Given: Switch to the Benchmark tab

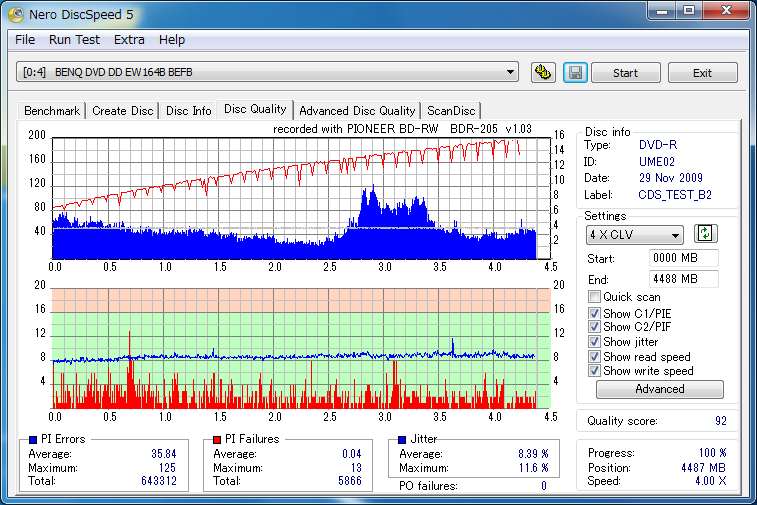Looking at the screenshot, I should [x=52, y=111].
